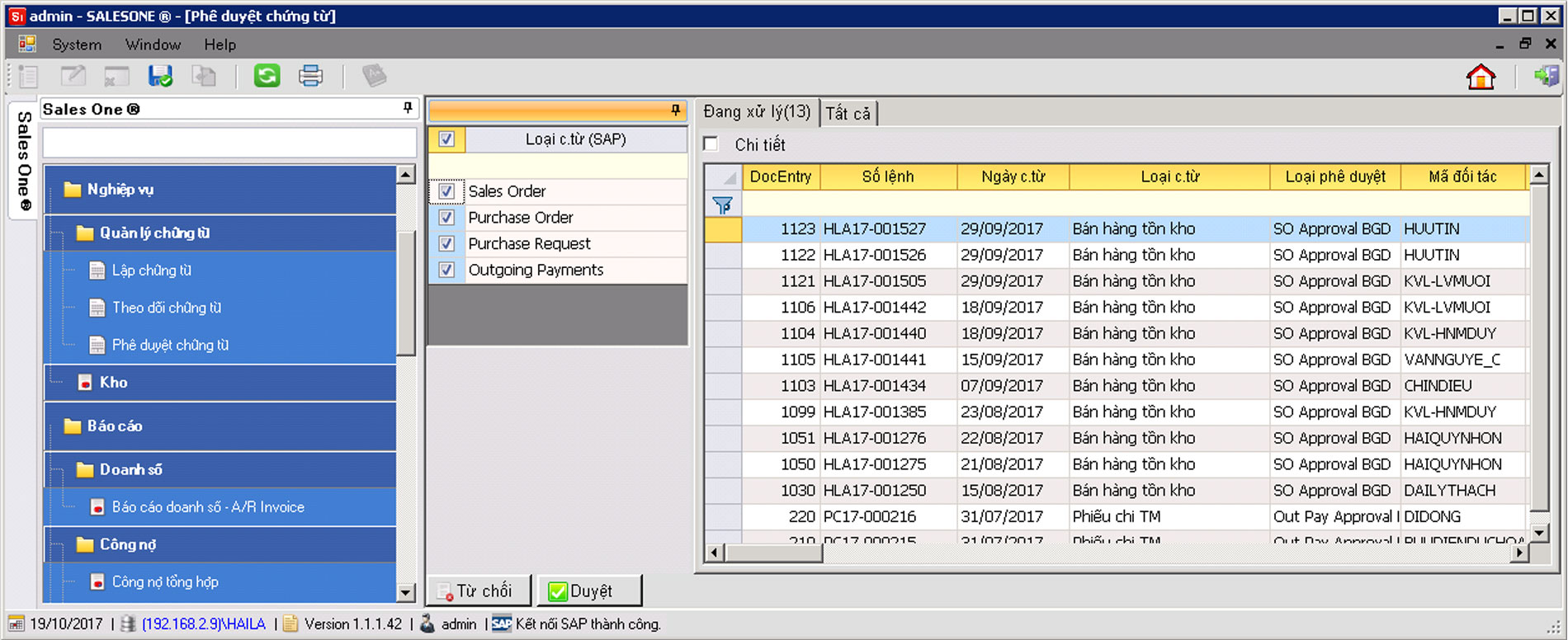
Task: Click the pin icon on orange filter panel
Action: 675,111
